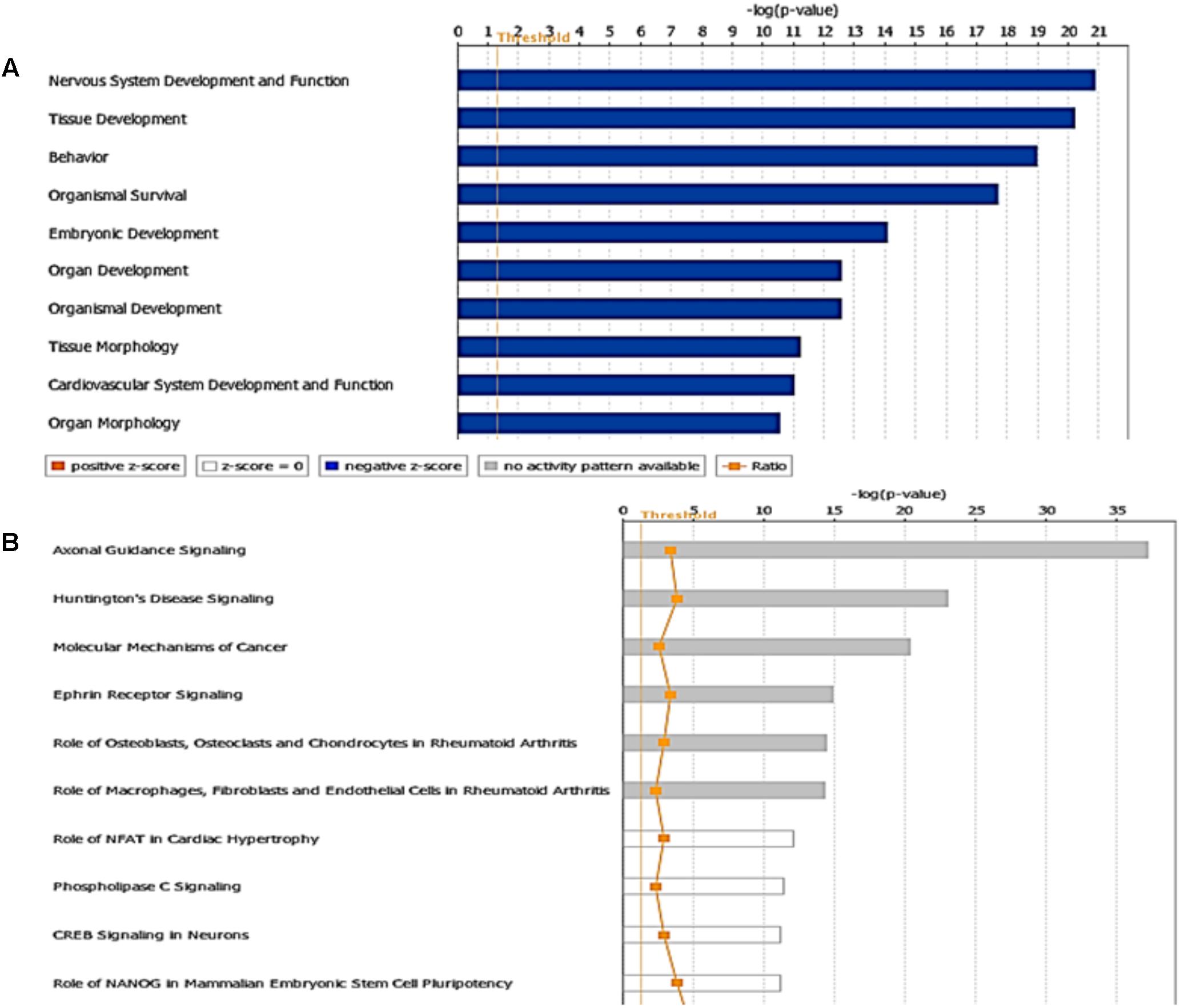This screenshot has width=1180, height=1008.
Task: Click the Molecular Mechanisms of Cancer label
Action: coord(170,647)
